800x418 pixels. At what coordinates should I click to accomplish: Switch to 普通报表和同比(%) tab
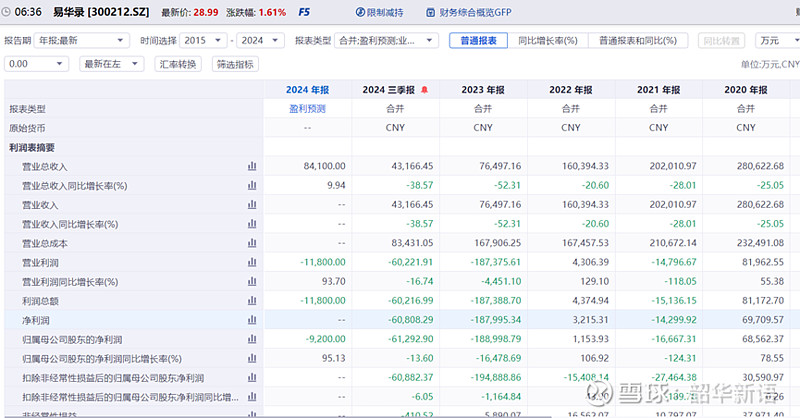click(x=638, y=40)
